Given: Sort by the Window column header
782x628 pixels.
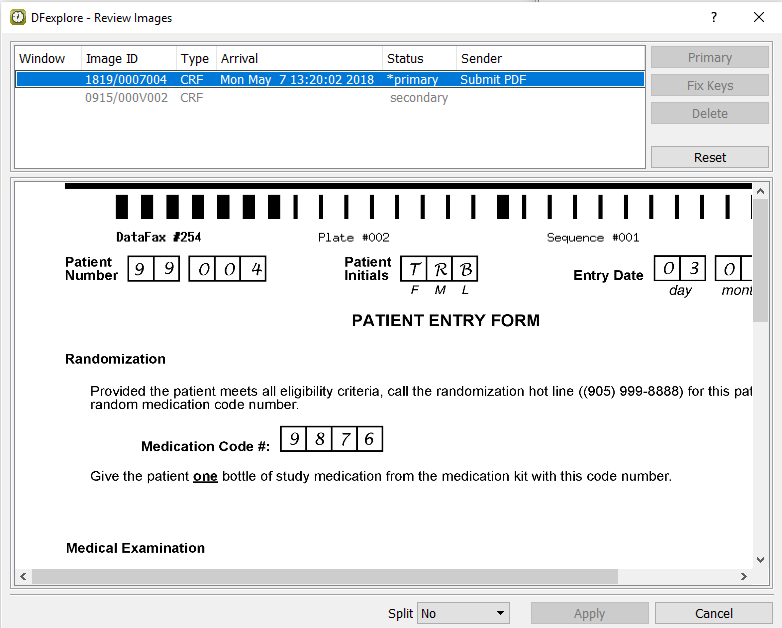Looking at the screenshot, I should click(46, 58).
